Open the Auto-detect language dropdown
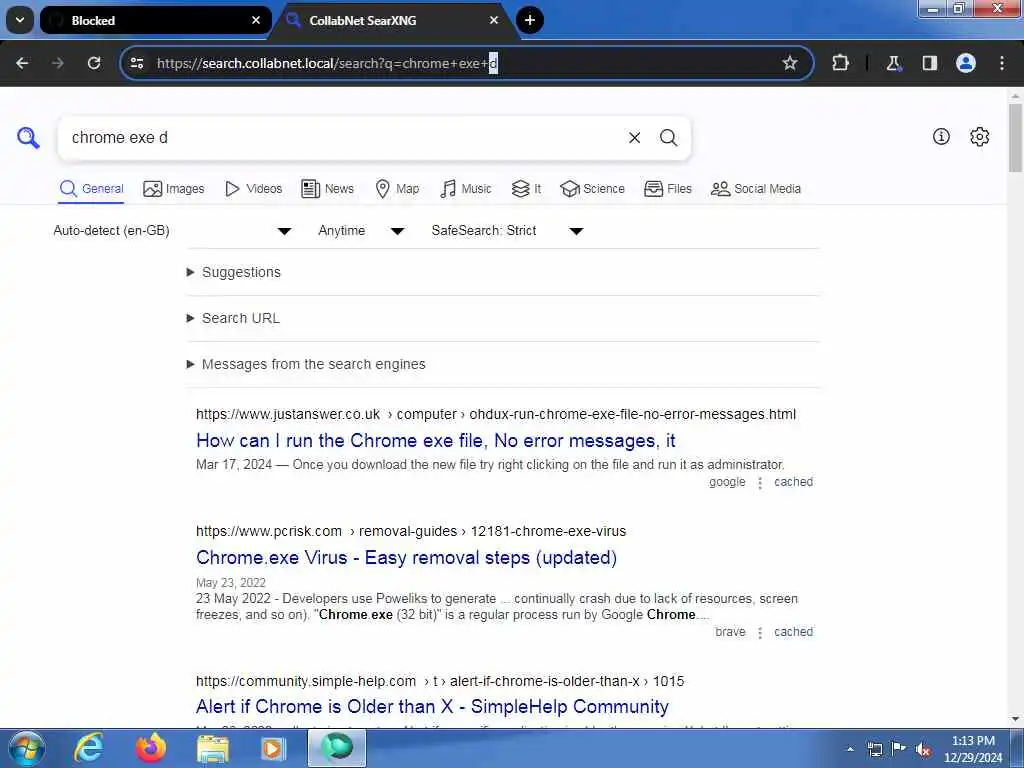1024x768 pixels. click(x=172, y=231)
